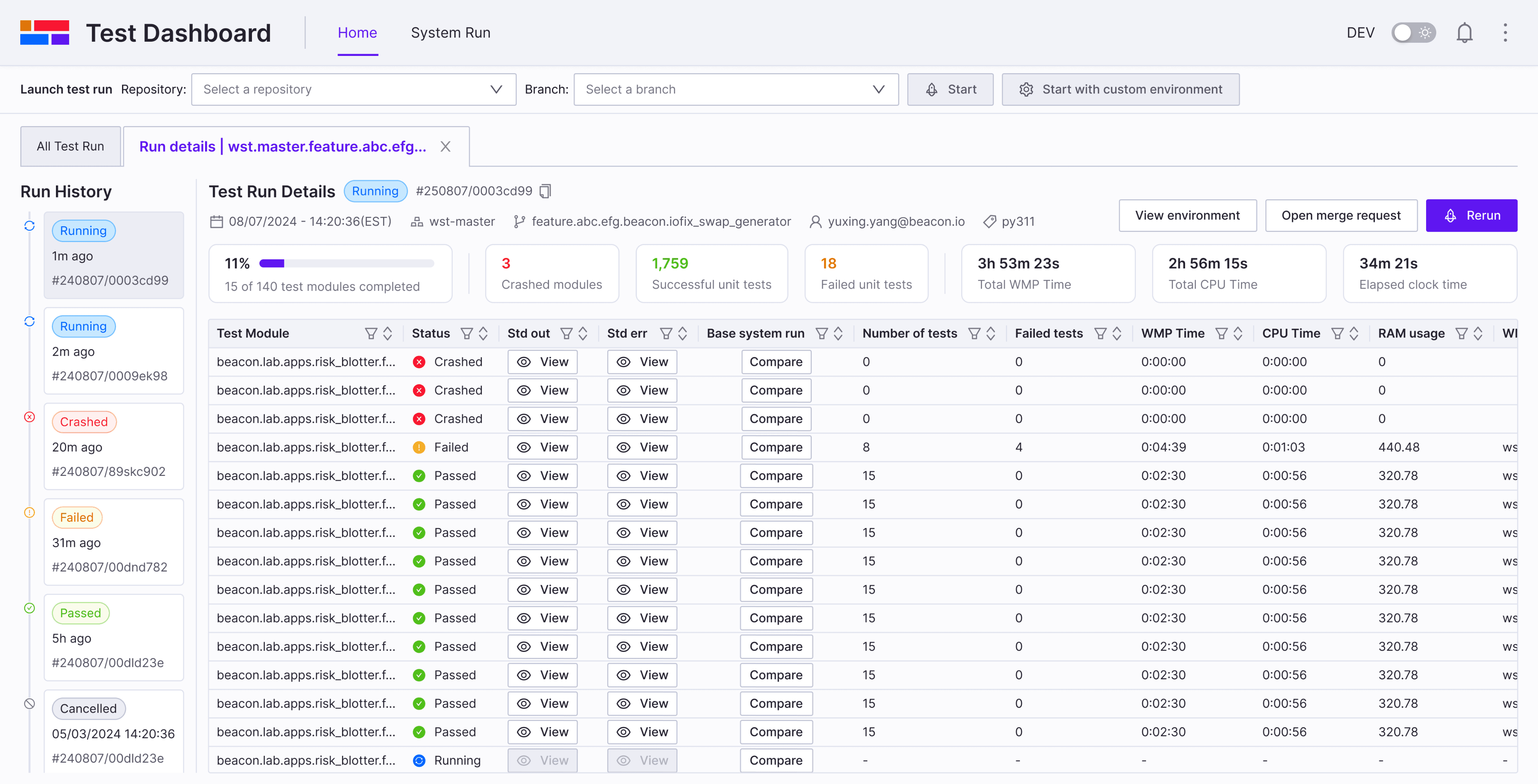Open the three-dot overflow menu

[1505, 33]
